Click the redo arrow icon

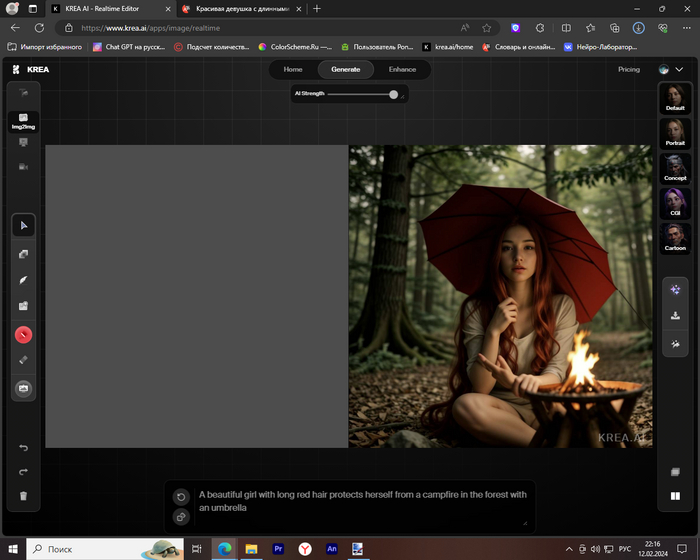point(23,471)
